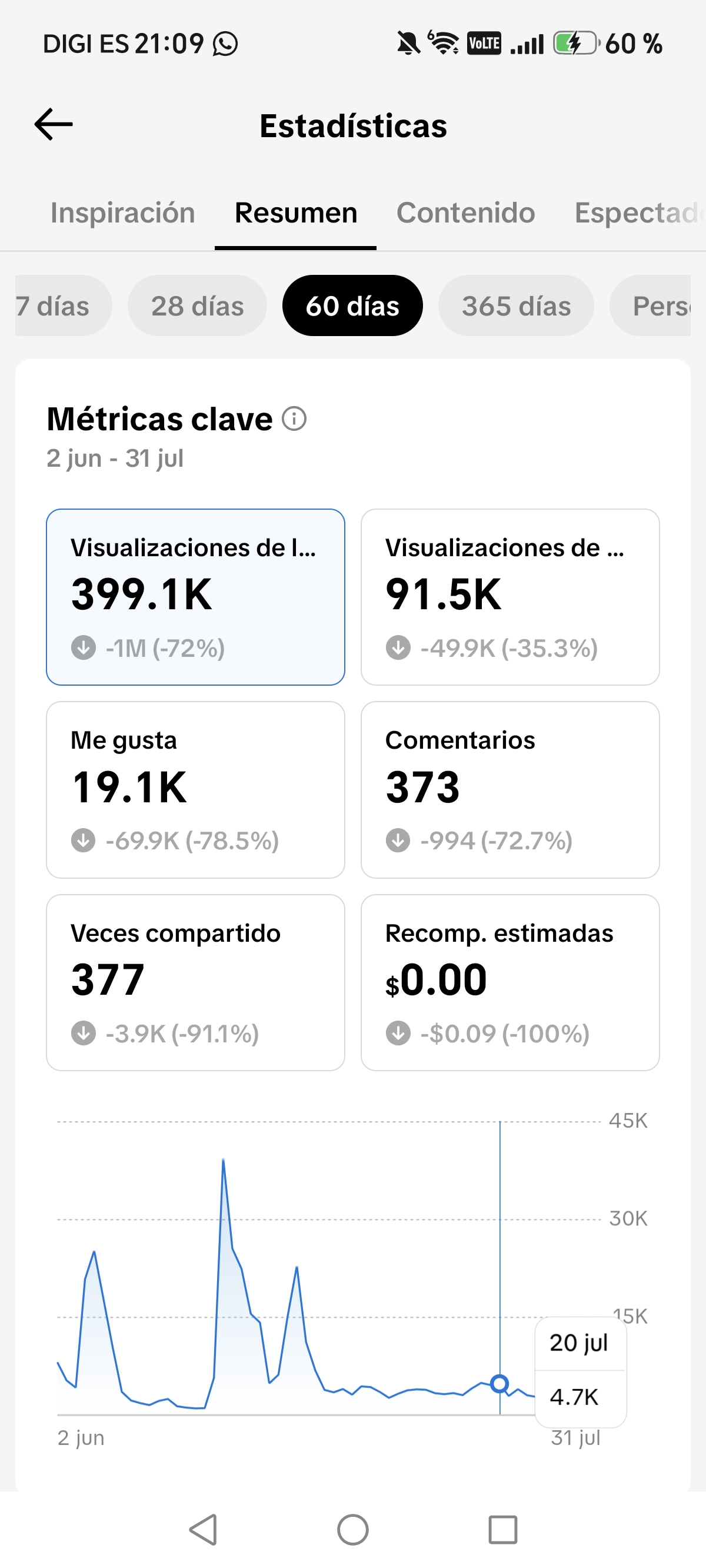Select the Me gusta metric card

point(195,789)
